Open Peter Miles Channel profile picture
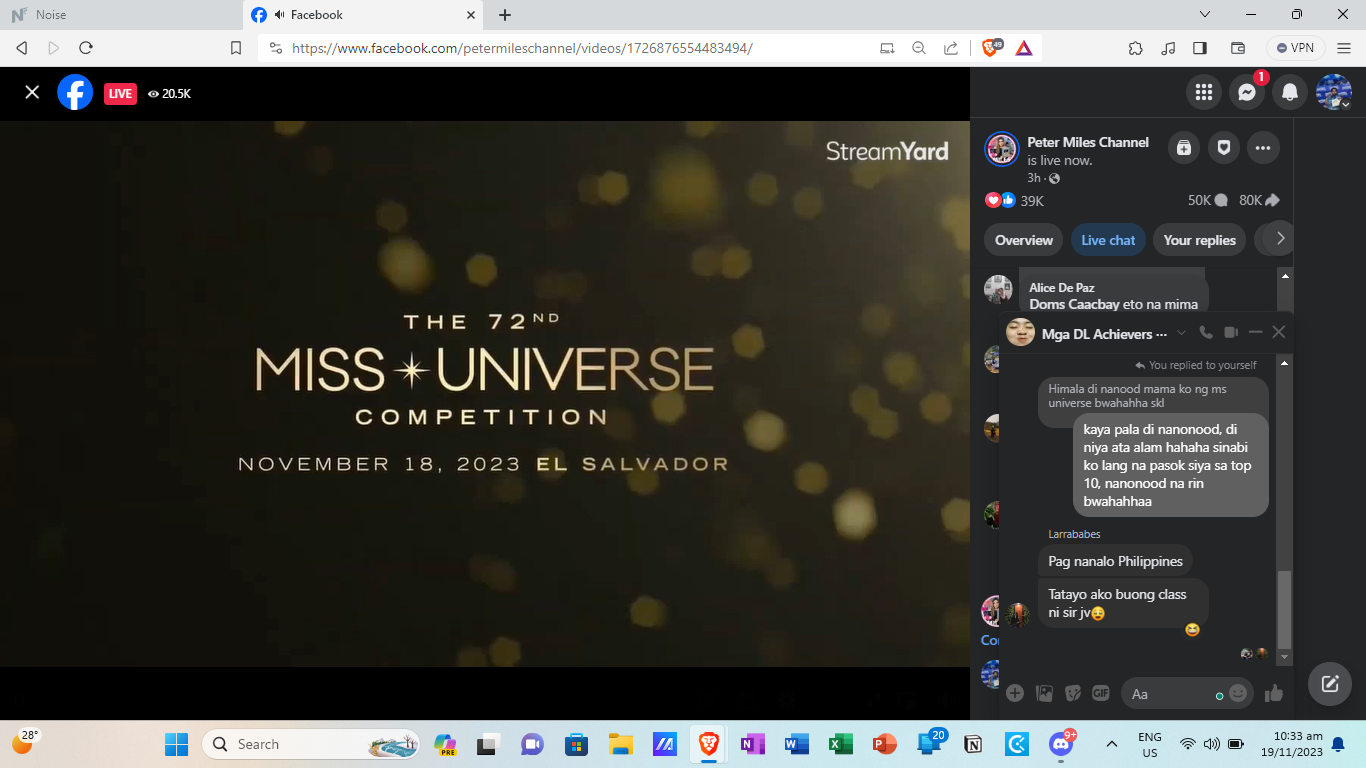Viewport: 1366px width, 768px height. point(1001,149)
